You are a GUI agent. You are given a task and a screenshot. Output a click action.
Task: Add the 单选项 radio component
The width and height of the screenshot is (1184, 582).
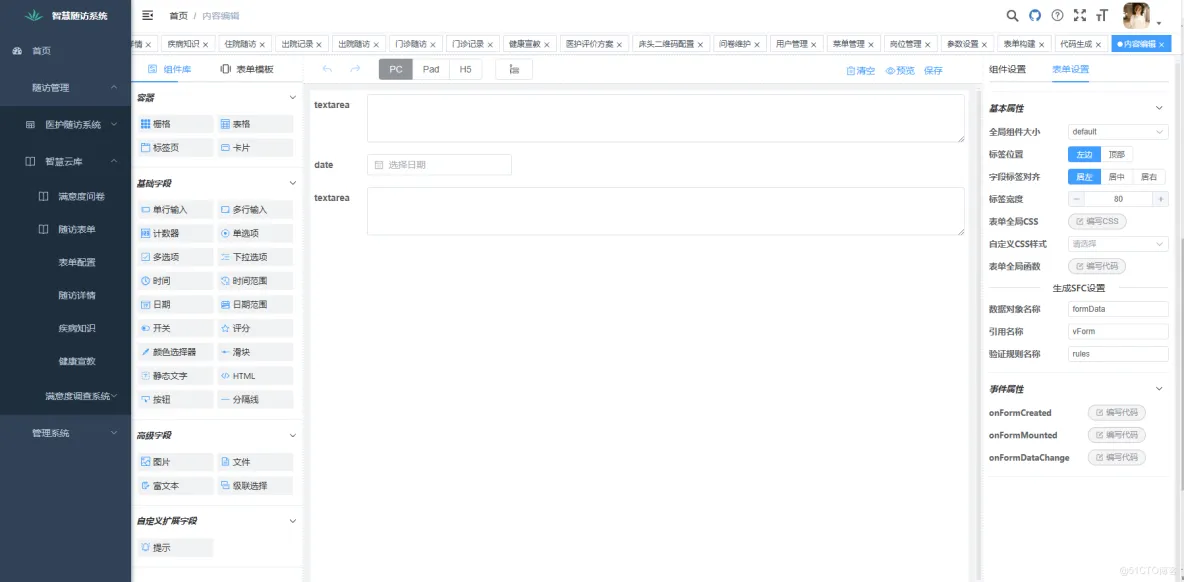tap(255, 233)
